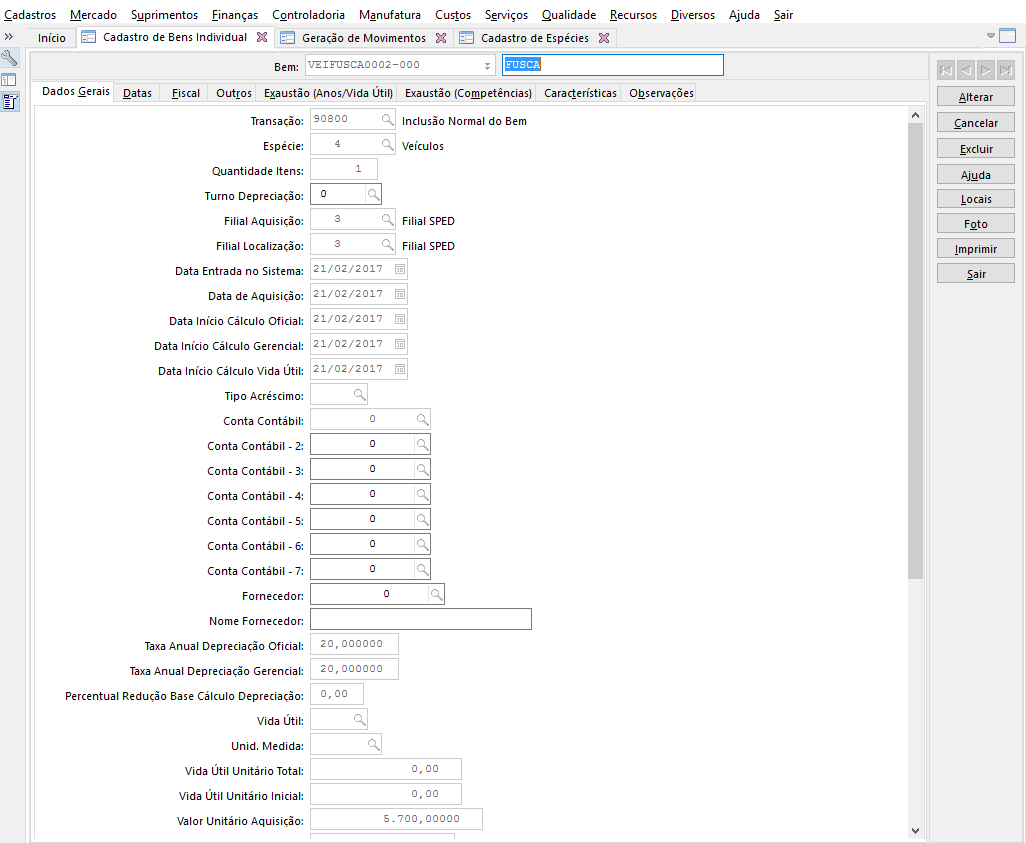The width and height of the screenshot is (1026, 843).
Task: Click the window restore icon near tab list
Action: [x=1008, y=35]
